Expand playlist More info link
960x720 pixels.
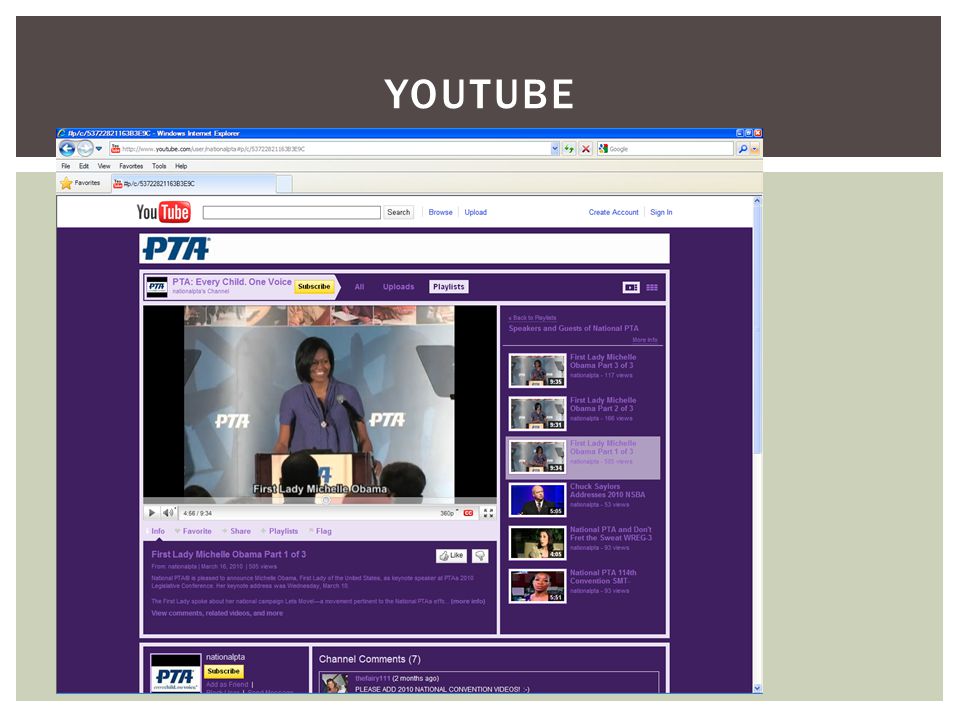645,340
